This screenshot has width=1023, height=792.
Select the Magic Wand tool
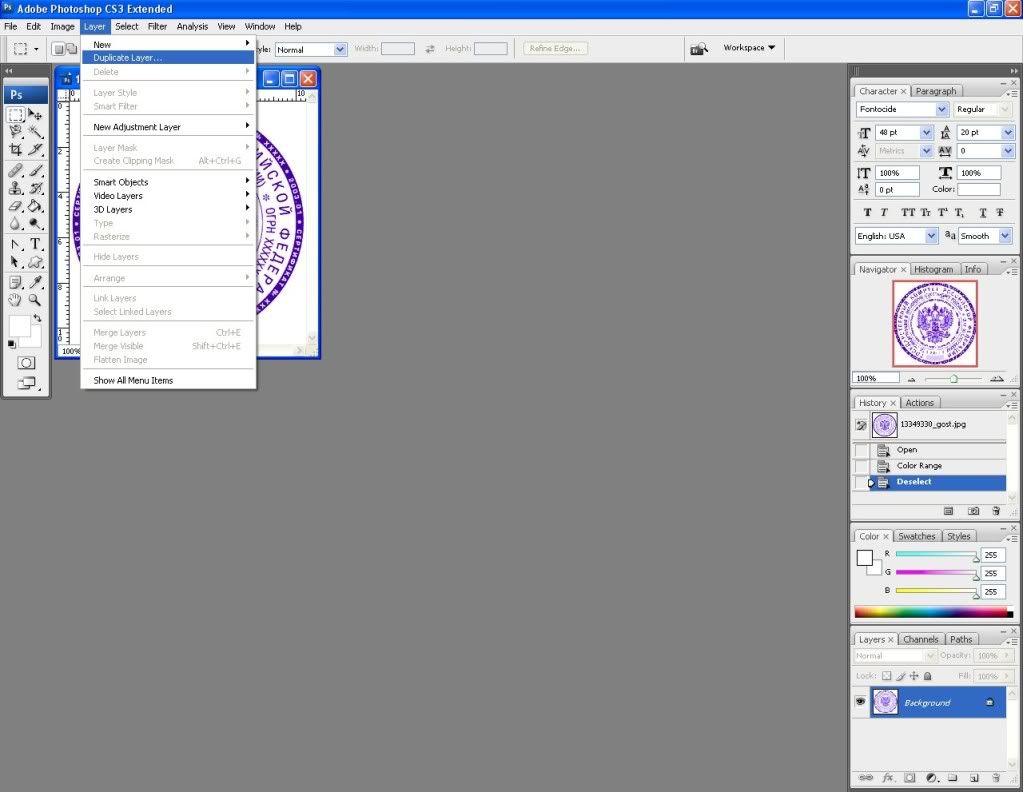pos(35,132)
